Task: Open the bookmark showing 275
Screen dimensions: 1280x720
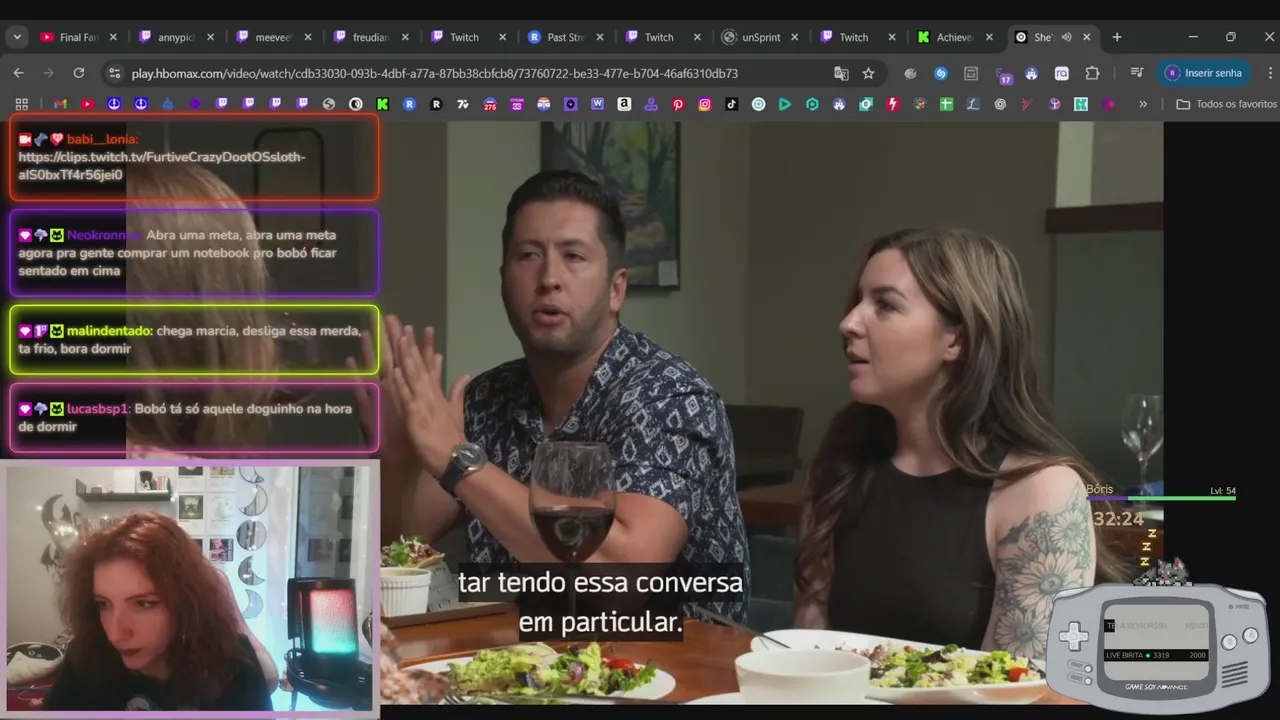Action: [x=490, y=104]
